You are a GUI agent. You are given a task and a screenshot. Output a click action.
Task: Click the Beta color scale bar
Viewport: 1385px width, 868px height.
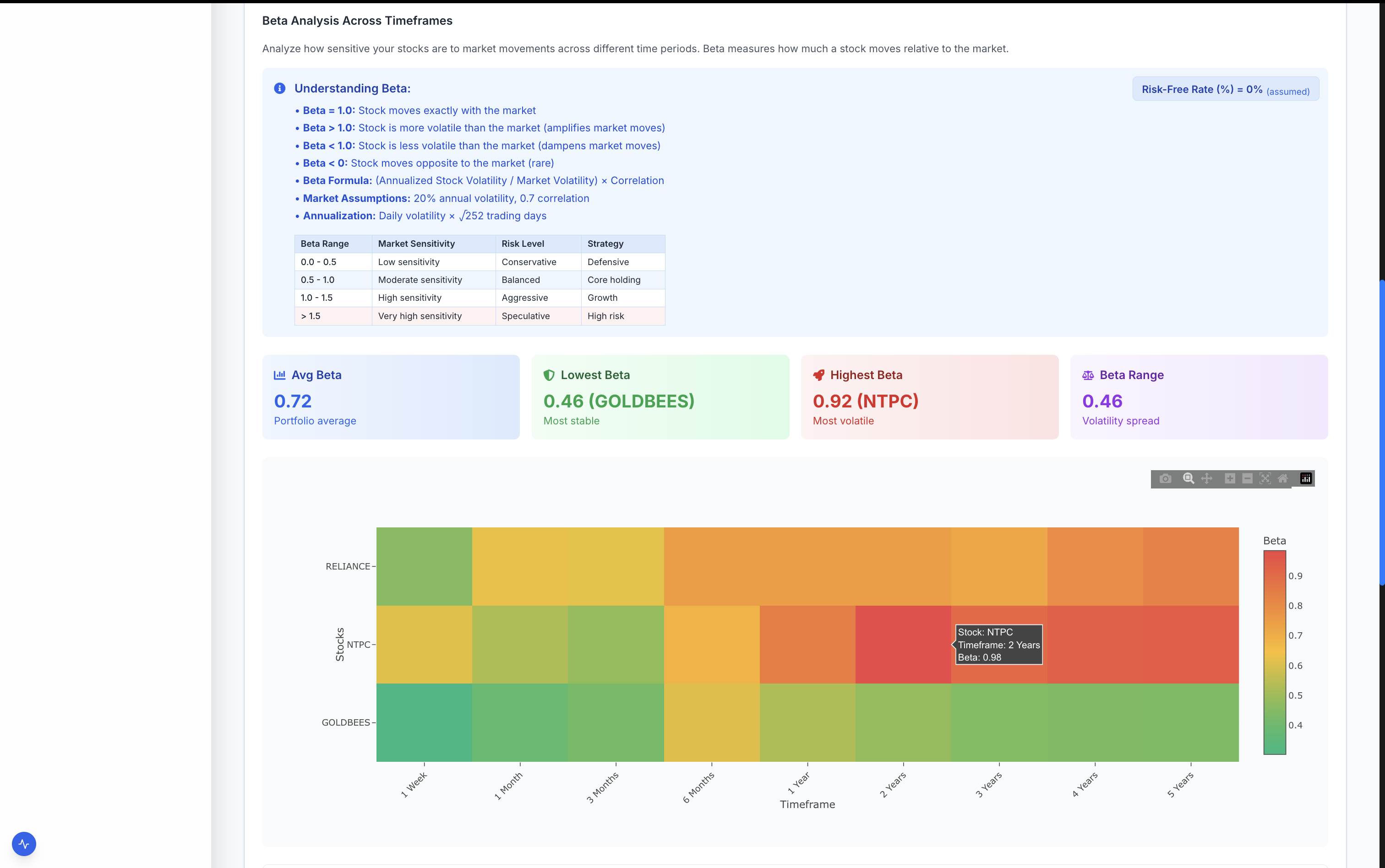click(1274, 652)
